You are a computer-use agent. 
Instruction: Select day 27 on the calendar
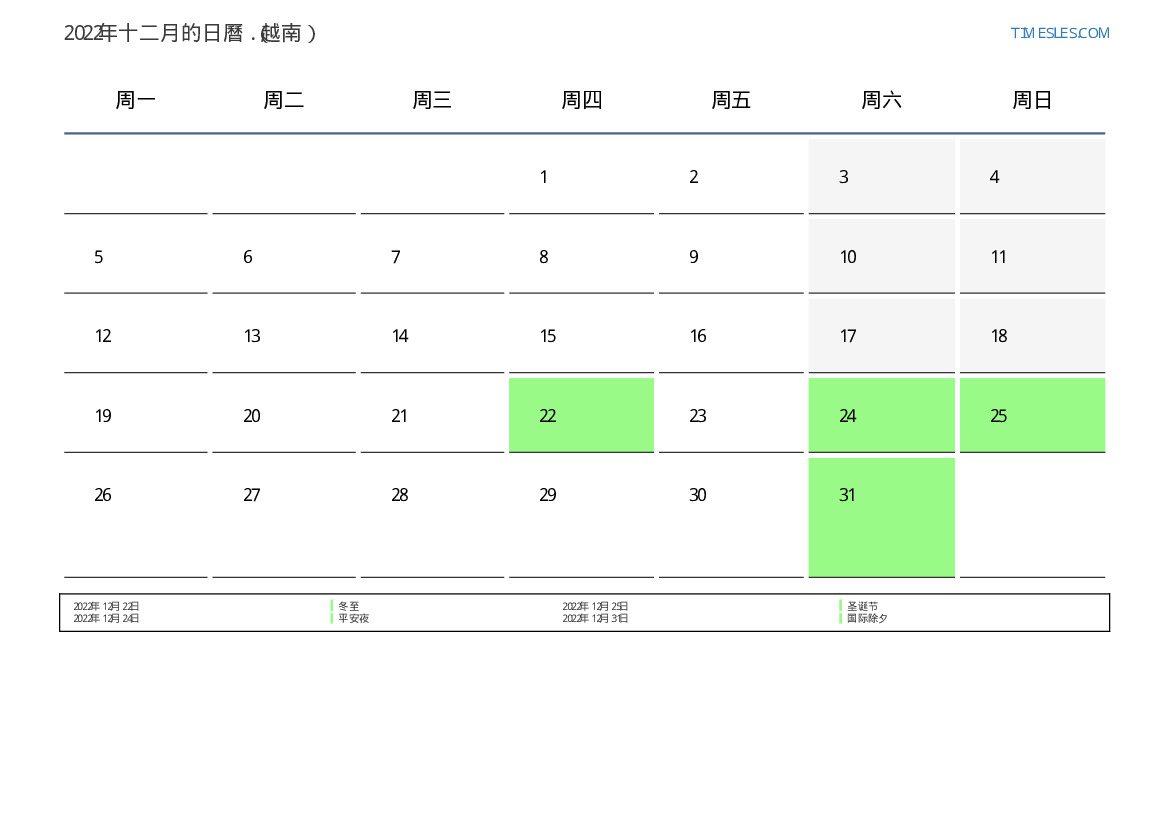point(284,518)
